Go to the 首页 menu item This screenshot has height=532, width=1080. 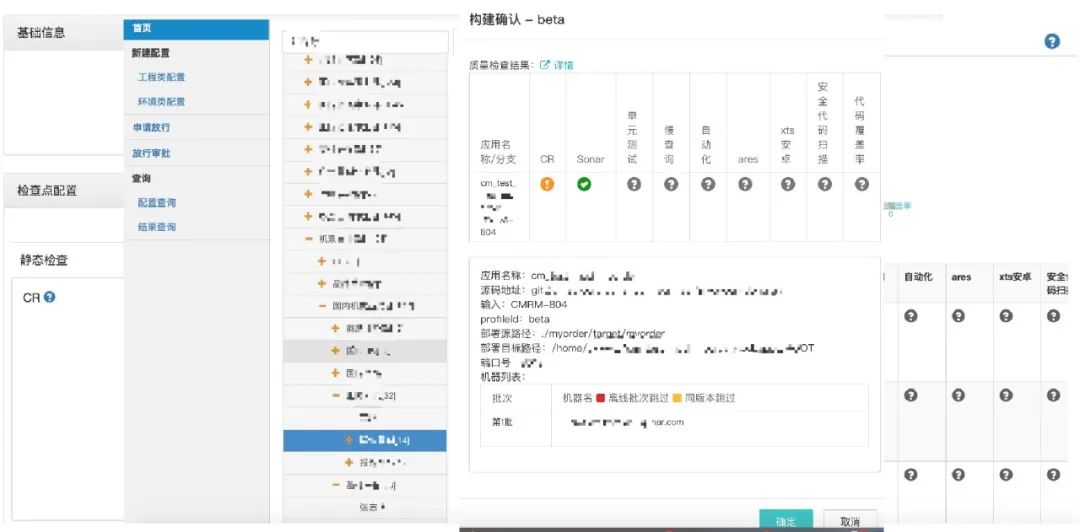[x=196, y=28]
